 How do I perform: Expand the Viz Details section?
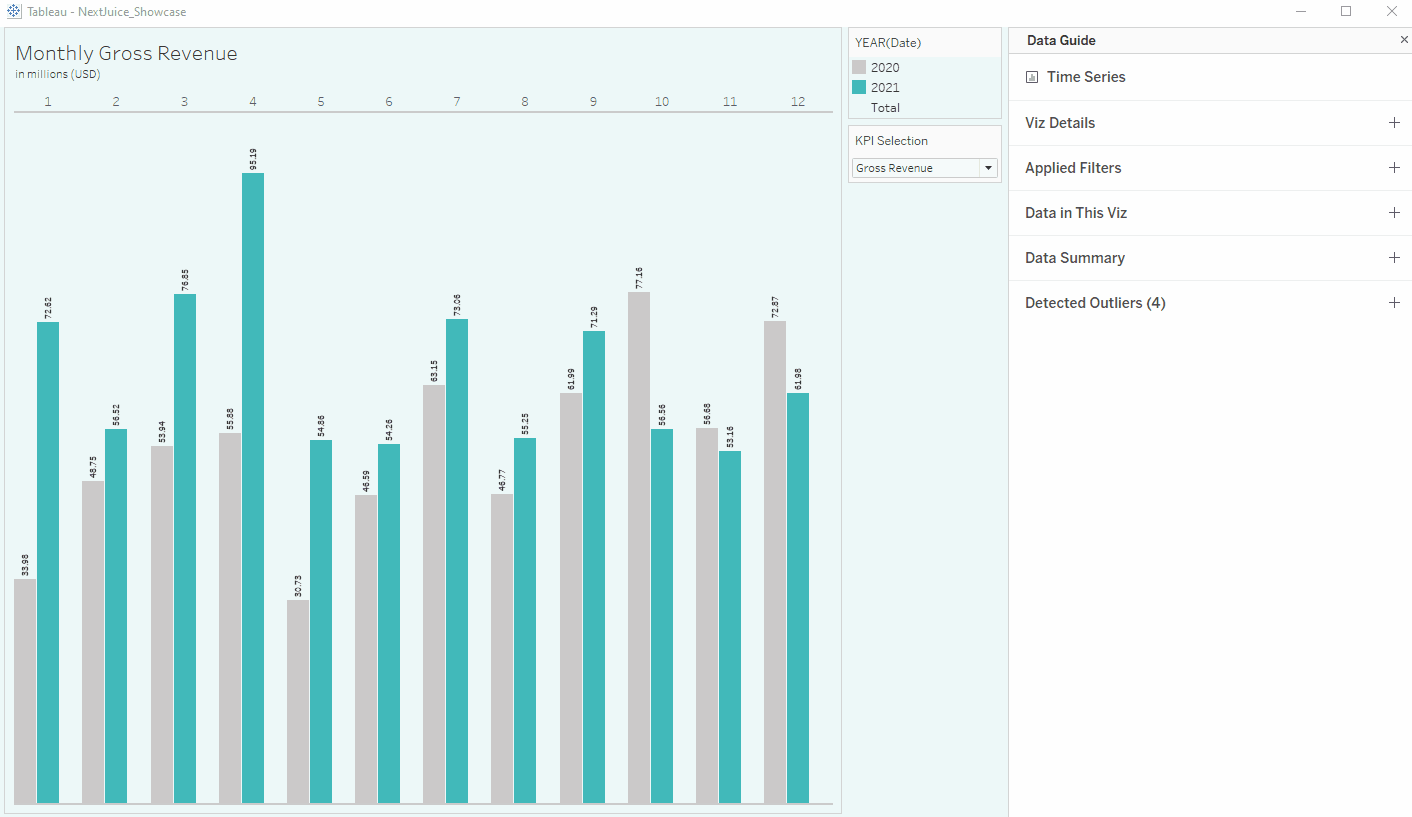1395,122
